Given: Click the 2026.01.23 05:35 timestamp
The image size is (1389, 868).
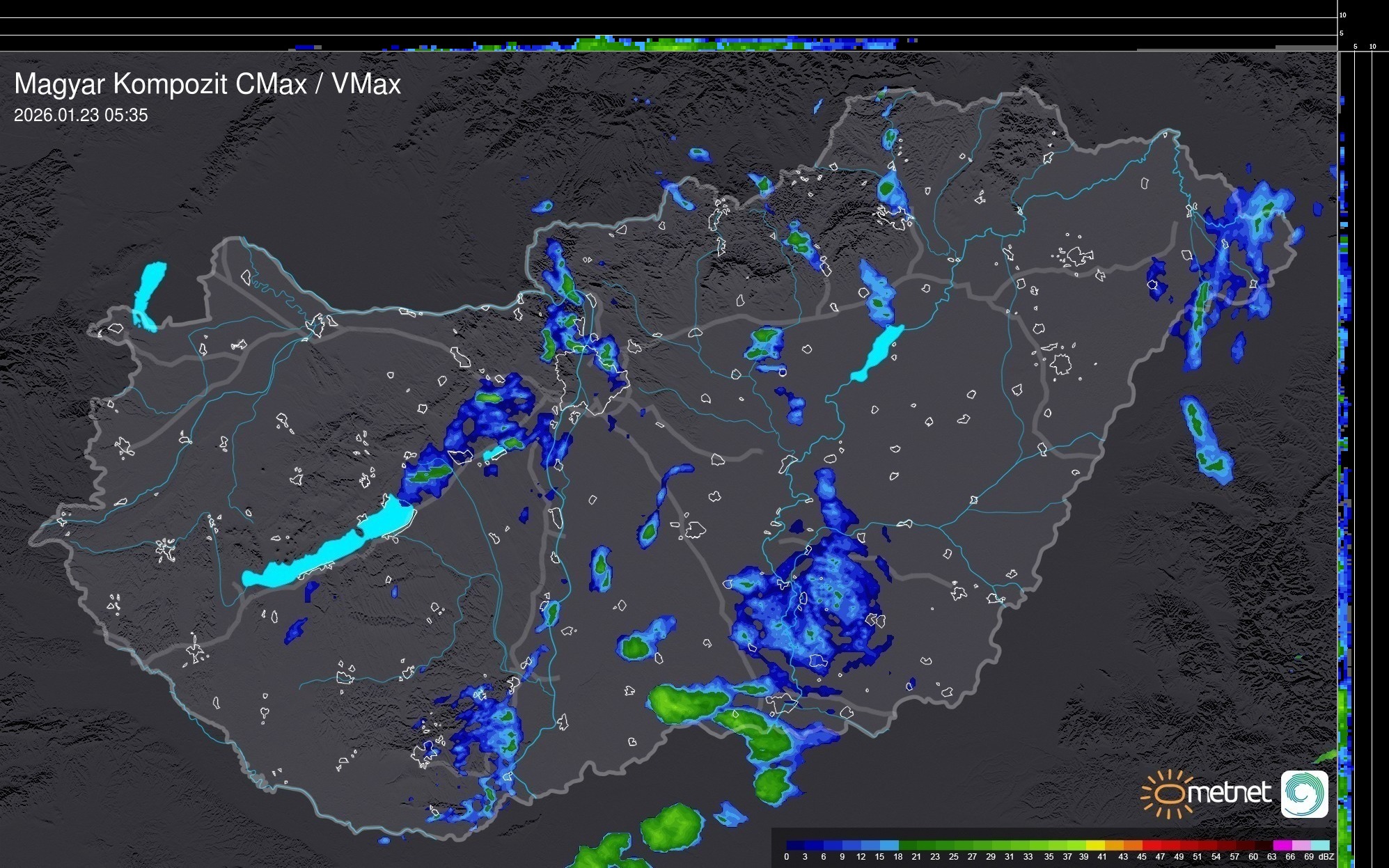Looking at the screenshot, I should [x=81, y=116].
